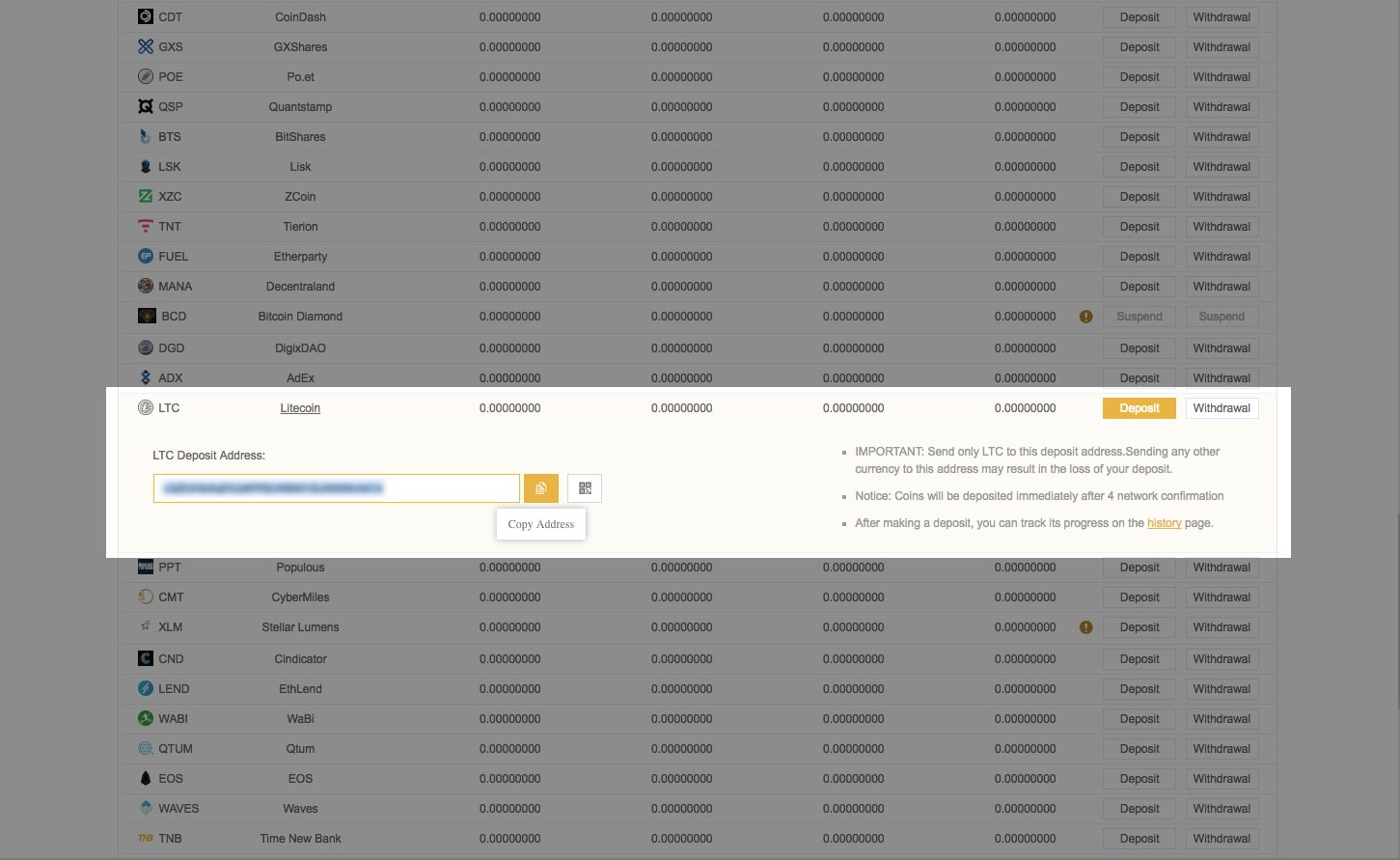Click the PPT coin icon
Image resolution: width=1400 pixels, height=860 pixels.
(146, 567)
